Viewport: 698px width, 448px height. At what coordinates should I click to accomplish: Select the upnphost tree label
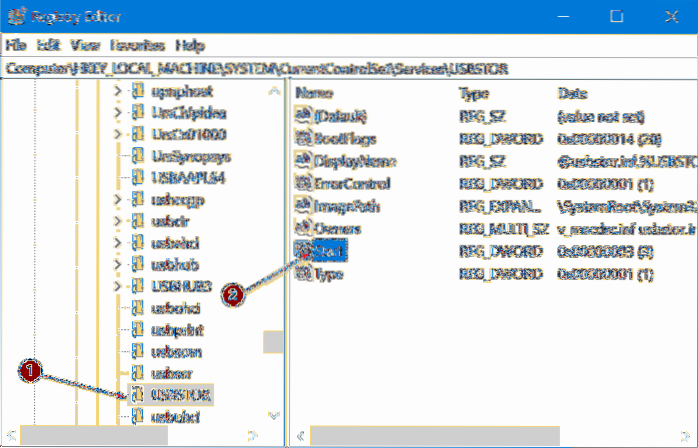[x=183, y=91]
